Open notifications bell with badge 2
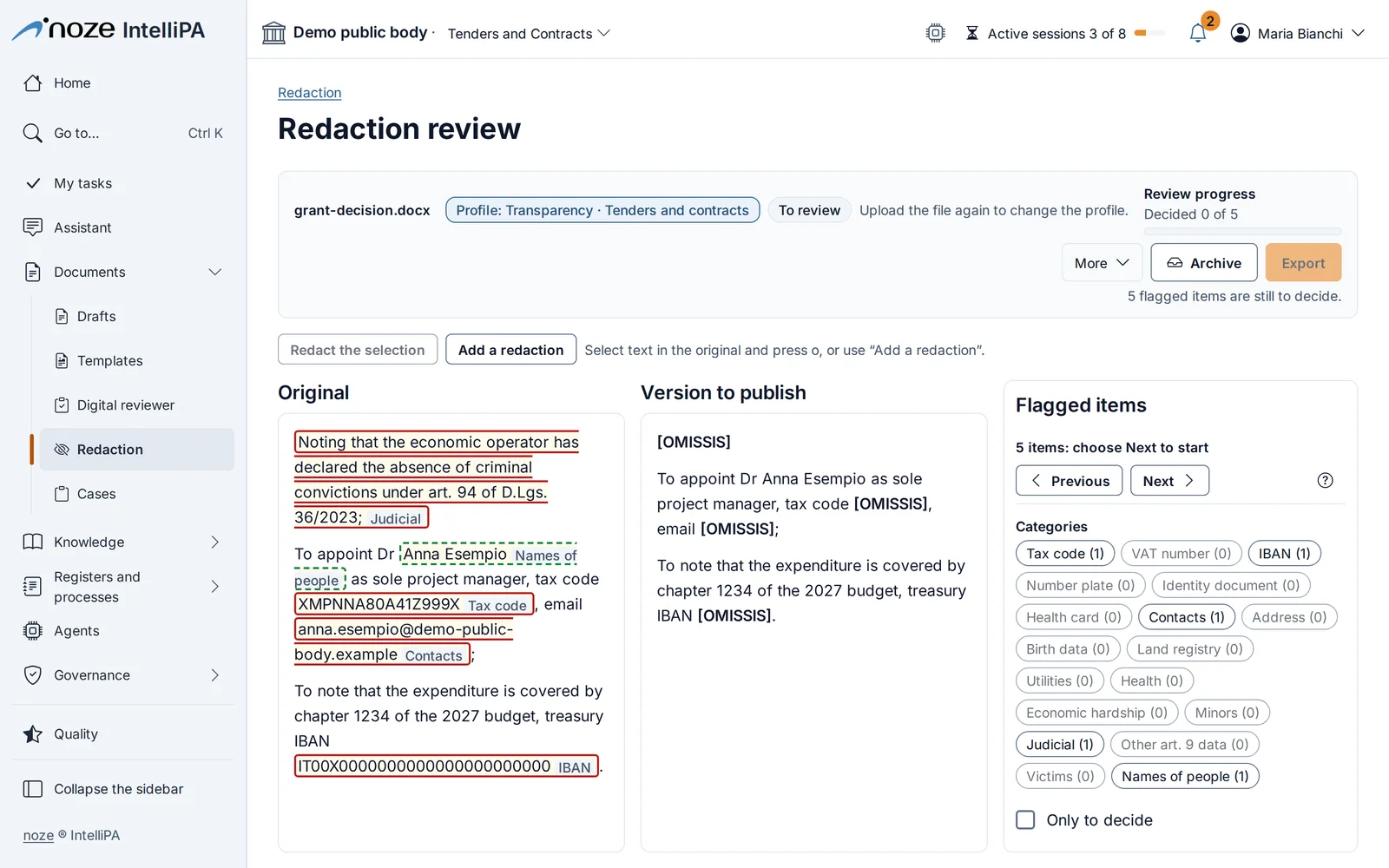1389x868 pixels. pos(1198,33)
